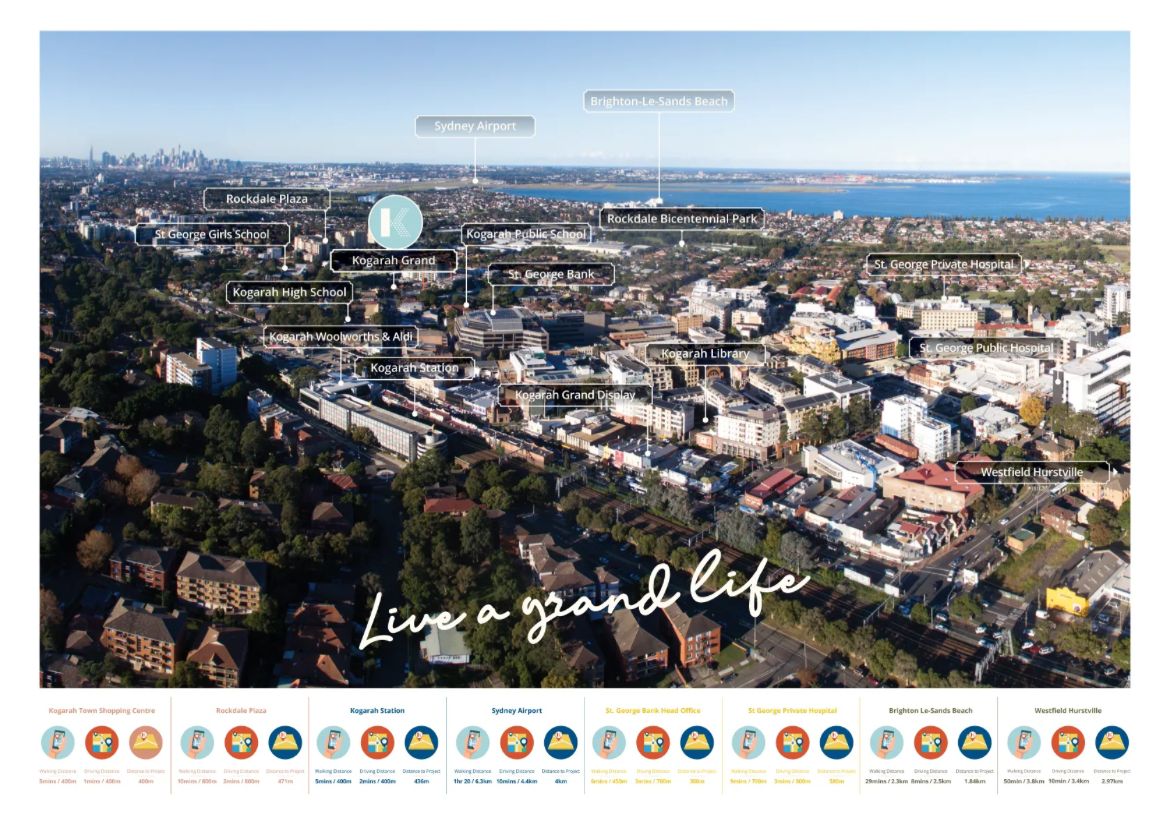Image resolution: width=1170 pixels, height=815 pixels.
Task: Select the St. George Public Hospital label
Action: point(985,348)
